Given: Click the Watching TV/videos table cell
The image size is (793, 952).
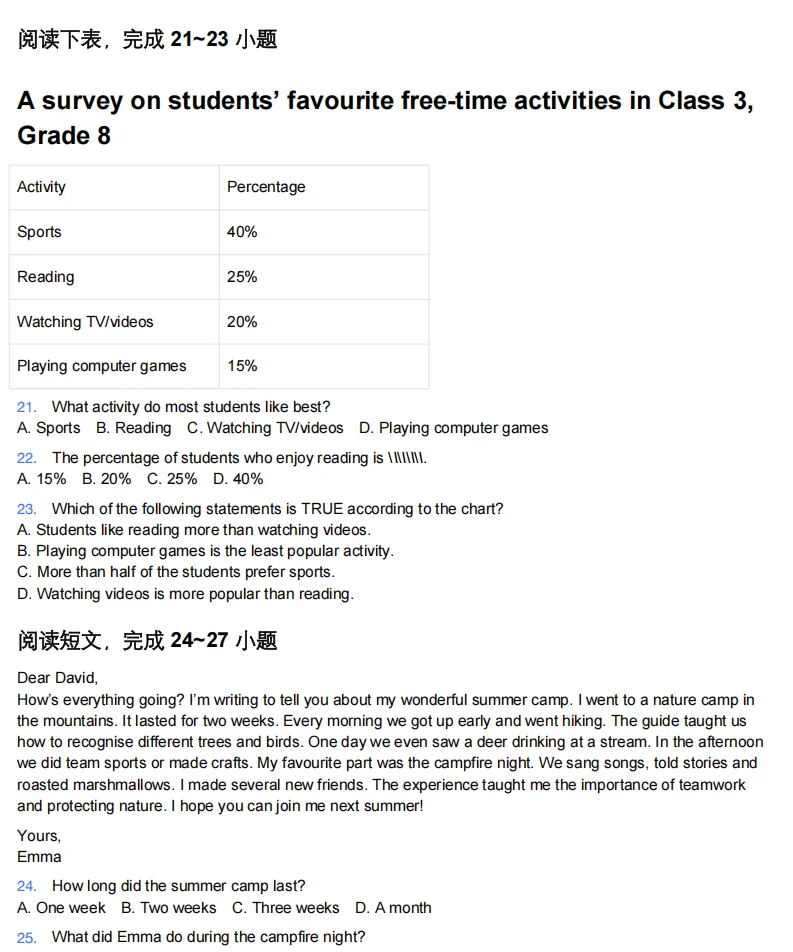Looking at the screenshot, I should 114,322.
